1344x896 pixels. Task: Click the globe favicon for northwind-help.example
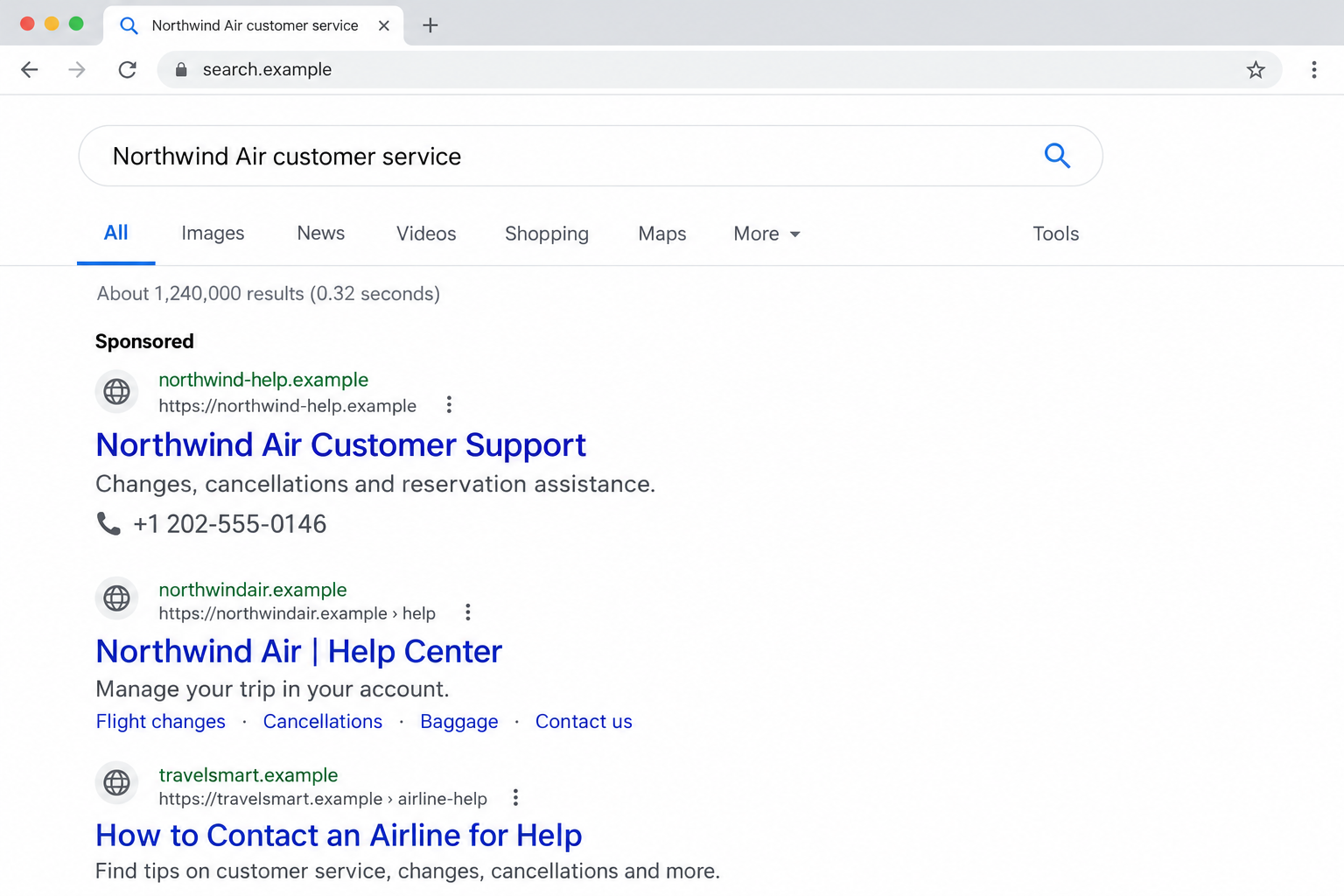pyautogui.click(x=116, y=391)
